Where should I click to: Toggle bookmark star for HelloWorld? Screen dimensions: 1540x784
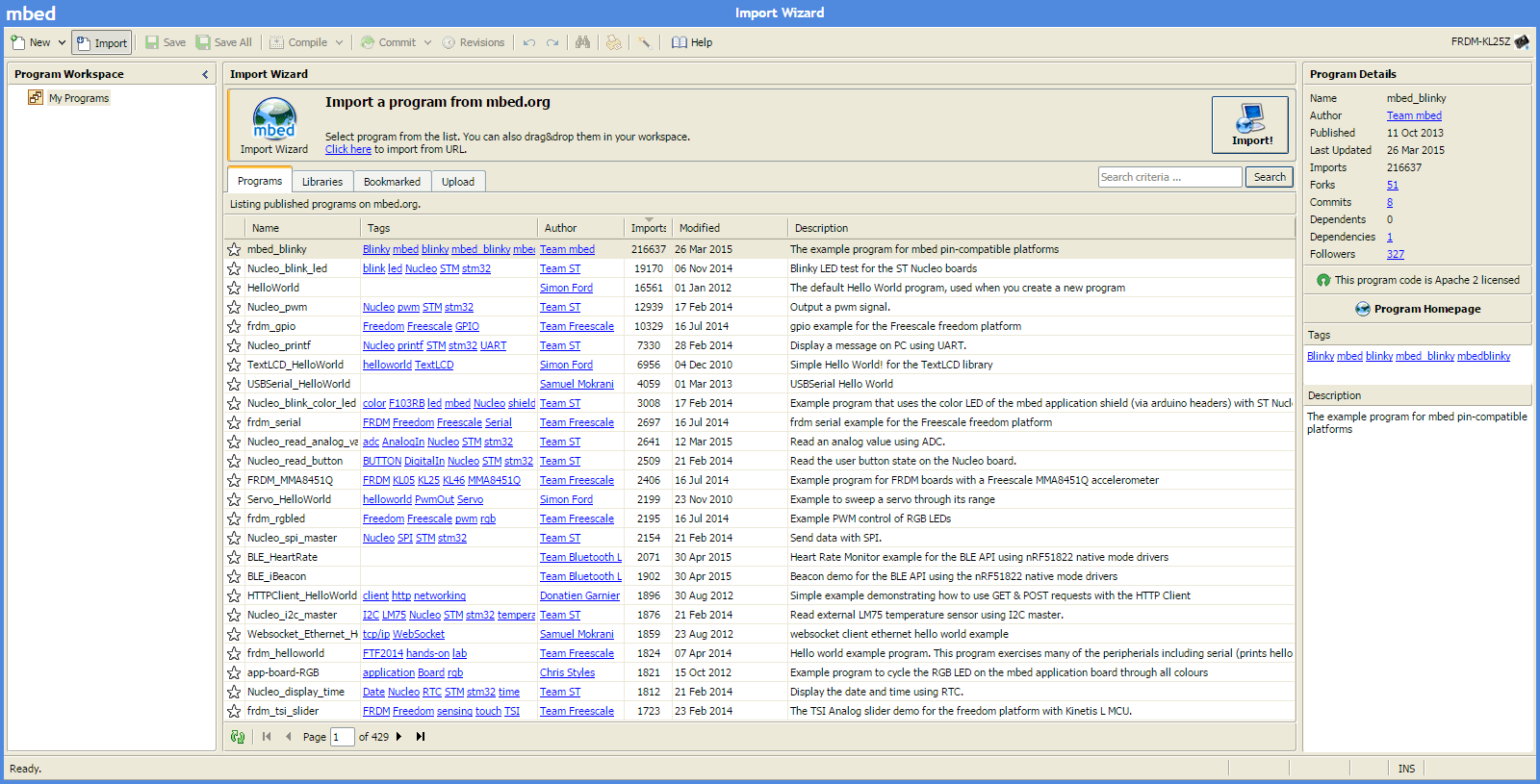click(234, 288)
